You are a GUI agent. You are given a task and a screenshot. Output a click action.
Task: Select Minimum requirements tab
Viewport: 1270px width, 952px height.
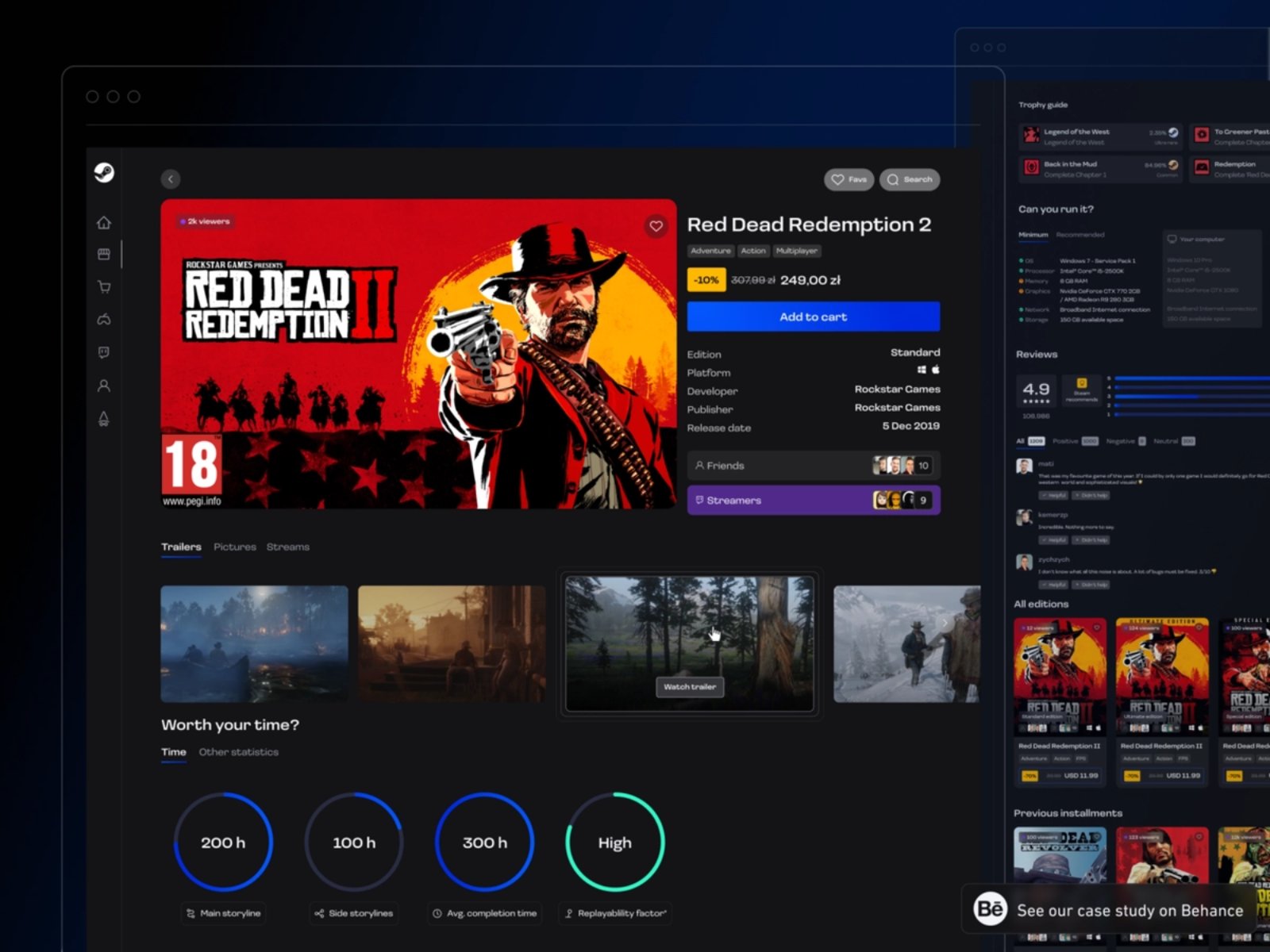(1033, 235)
